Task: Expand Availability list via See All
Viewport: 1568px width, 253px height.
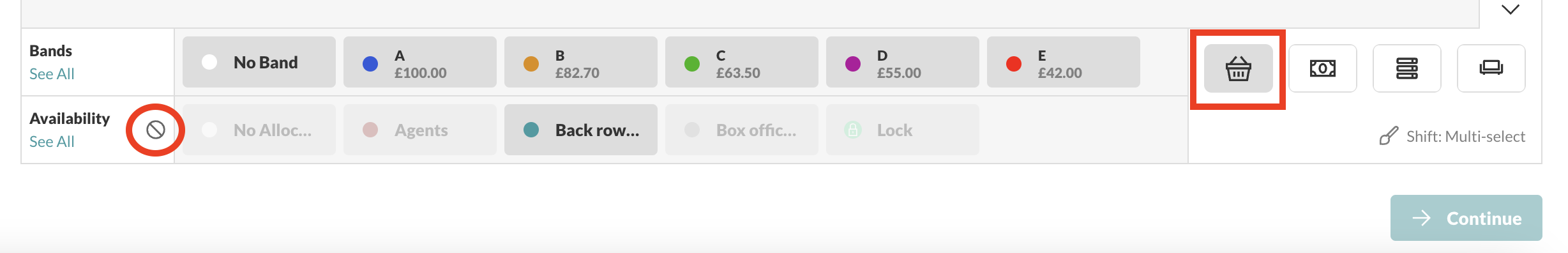Action: (x=52, y=142)
